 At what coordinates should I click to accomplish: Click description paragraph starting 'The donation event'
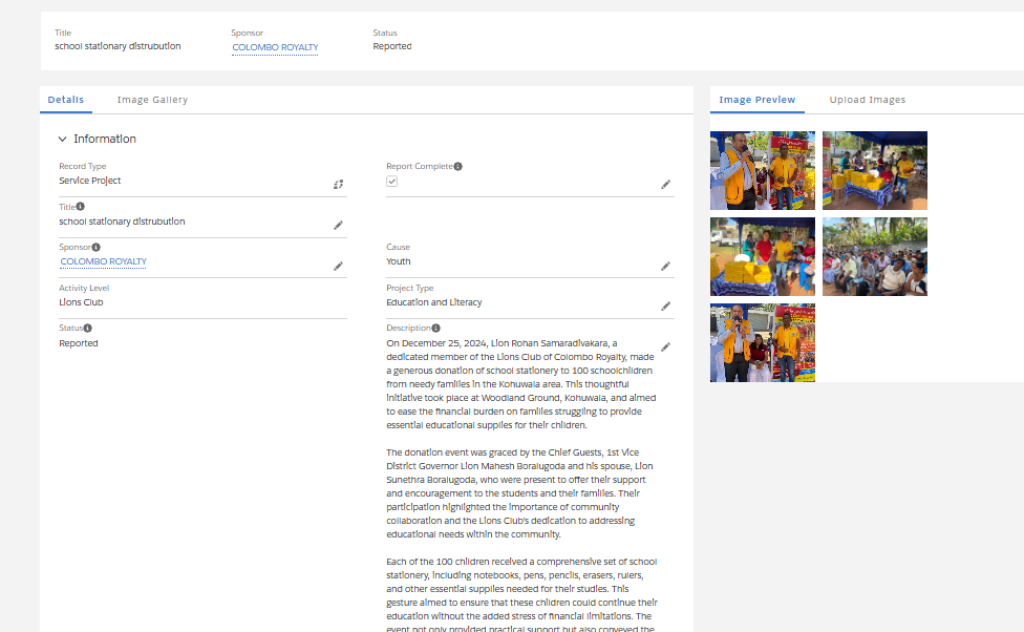point(520,493)
